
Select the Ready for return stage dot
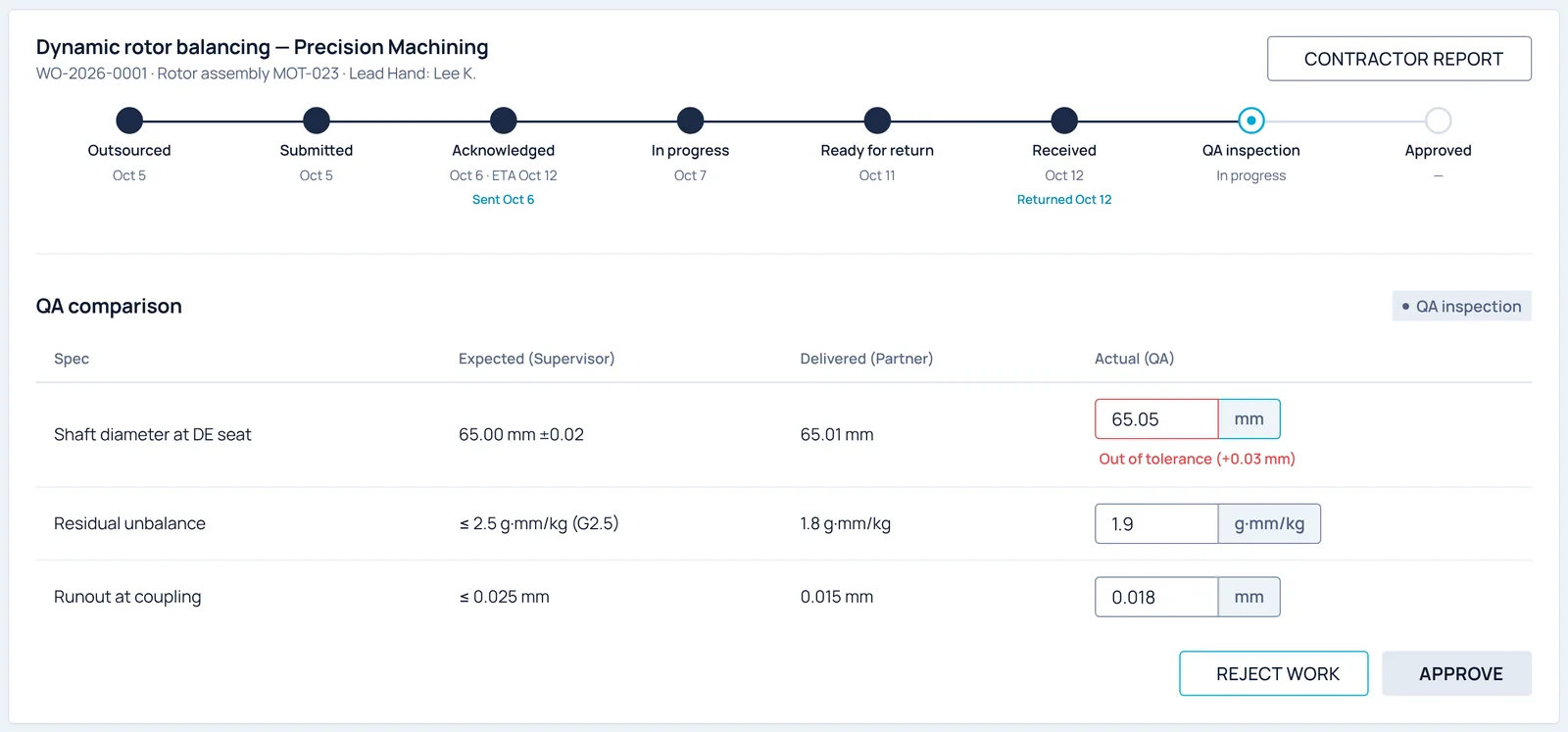click(877, 121)
